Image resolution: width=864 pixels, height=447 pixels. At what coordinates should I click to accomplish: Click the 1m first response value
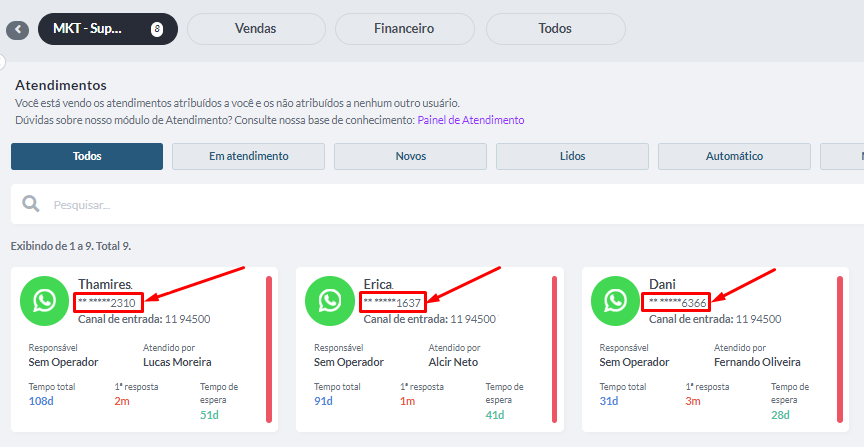[407, 401]
